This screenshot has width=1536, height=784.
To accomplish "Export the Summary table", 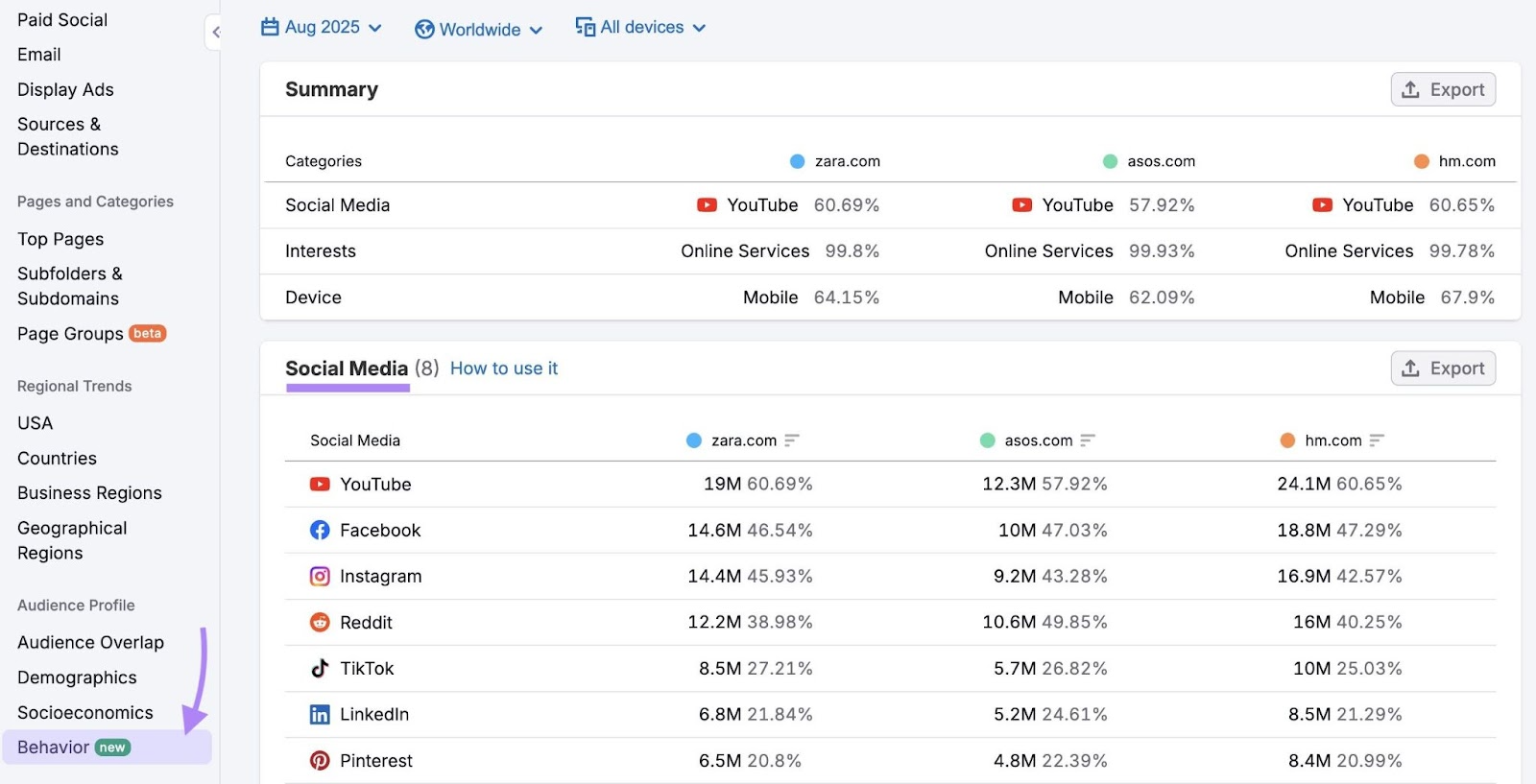I will (1443, 90).
